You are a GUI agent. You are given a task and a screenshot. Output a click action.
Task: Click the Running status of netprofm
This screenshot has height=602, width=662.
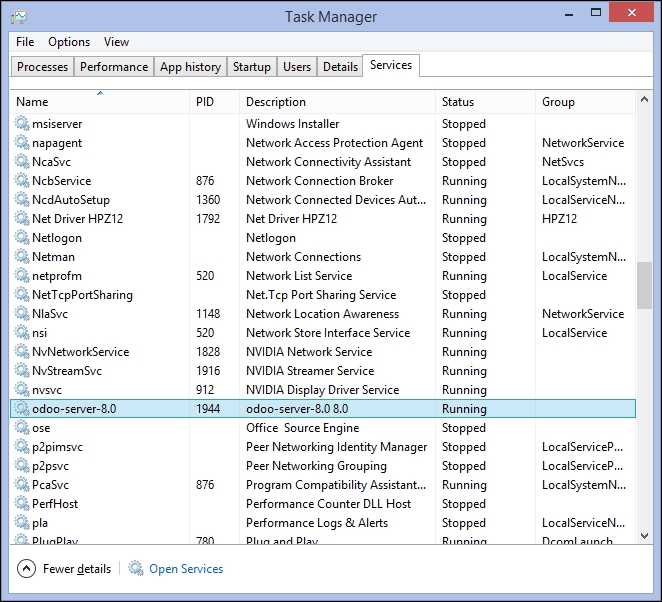pos(464,276)
